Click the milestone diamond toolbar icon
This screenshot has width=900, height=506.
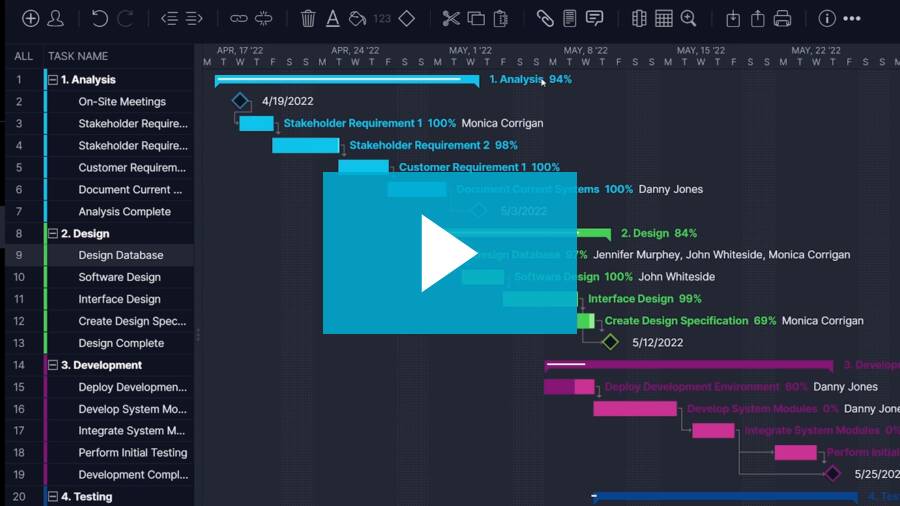tap(406, 18)
